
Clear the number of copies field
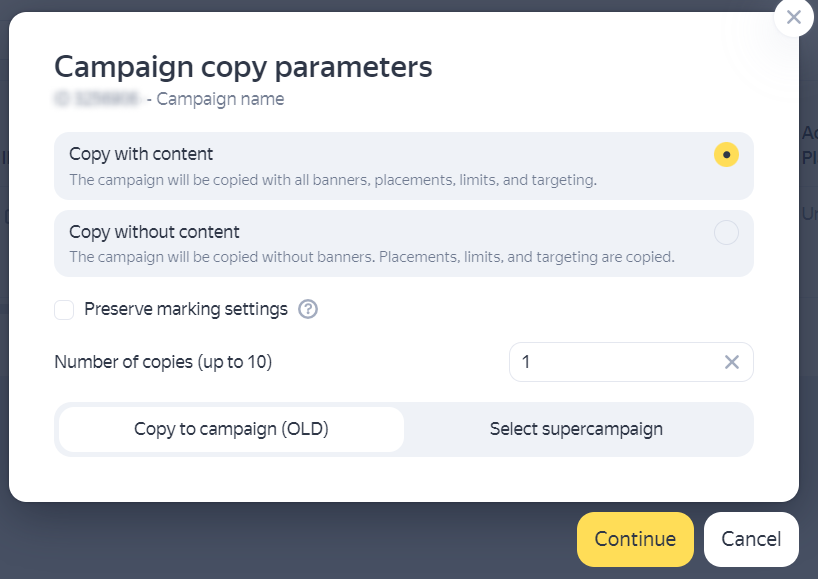(x=732, y=362)
